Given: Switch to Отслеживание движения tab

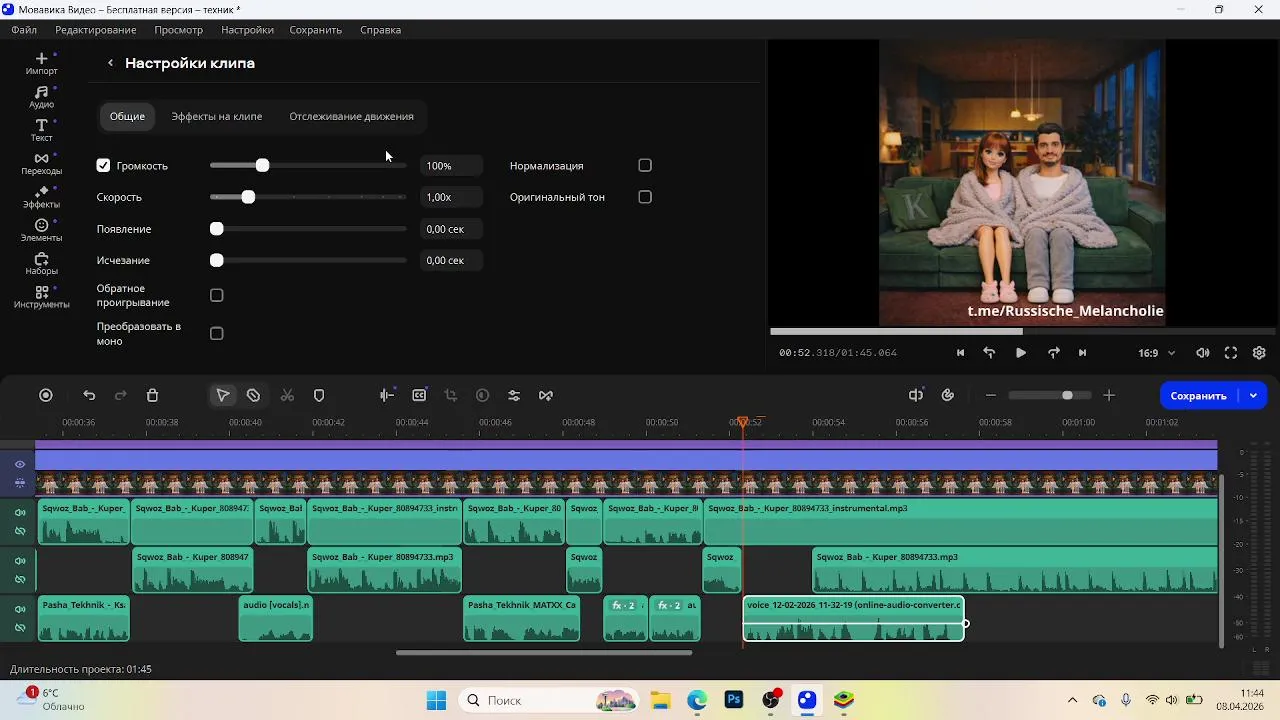Looking at the screenshot, I should tap(351, 117).
